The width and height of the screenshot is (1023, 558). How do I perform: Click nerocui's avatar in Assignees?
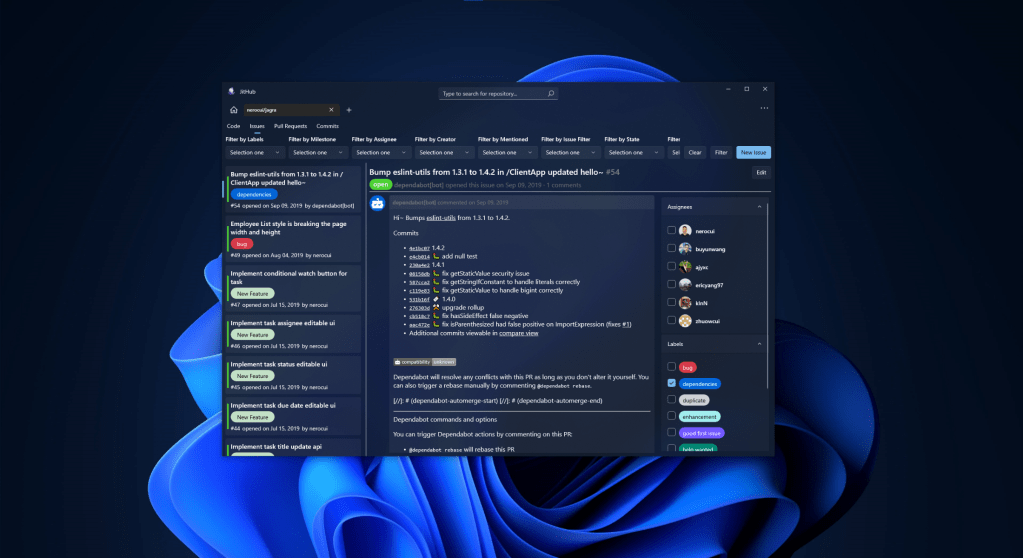point(685,230)
